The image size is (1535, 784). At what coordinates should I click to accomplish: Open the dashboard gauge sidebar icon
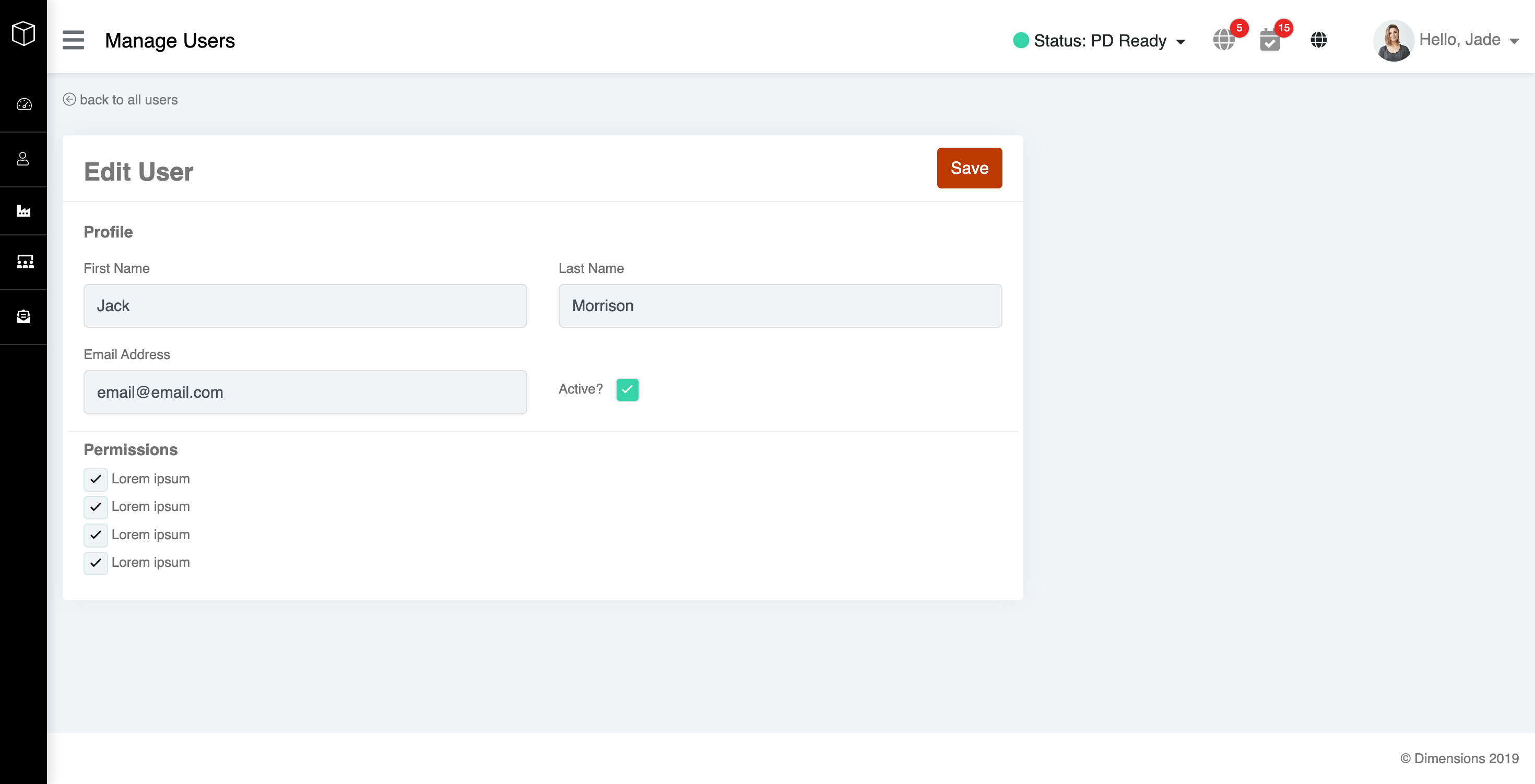(24, 104)
